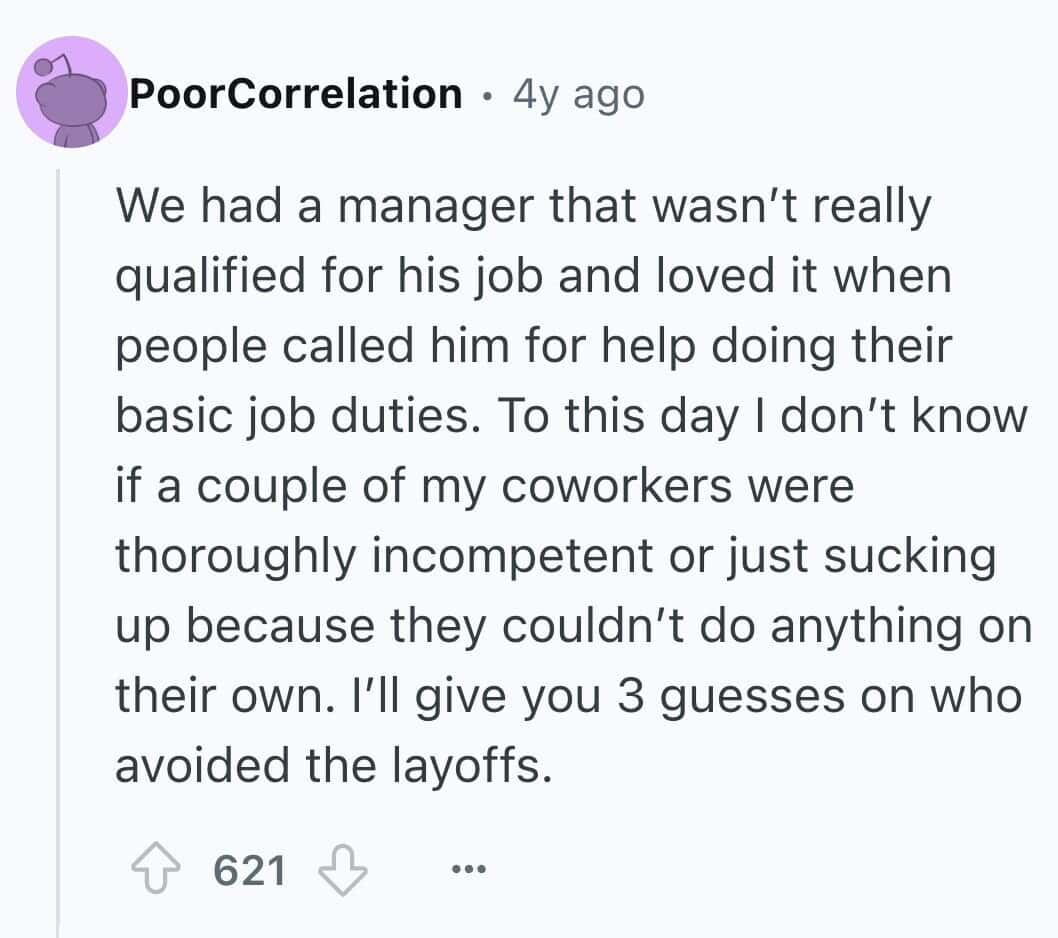Image resolution: width=1058 pixels, height=938 pixels.
Task: Toggle the downvote on this comment
Action: point(341,869)
